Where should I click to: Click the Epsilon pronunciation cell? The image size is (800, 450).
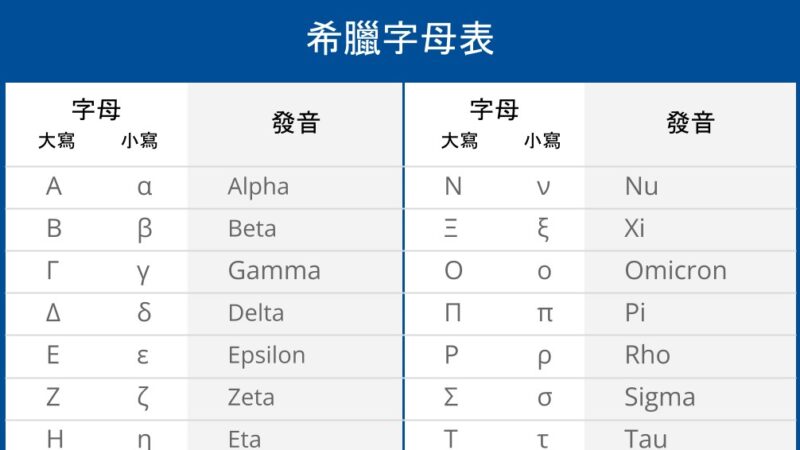266,355
